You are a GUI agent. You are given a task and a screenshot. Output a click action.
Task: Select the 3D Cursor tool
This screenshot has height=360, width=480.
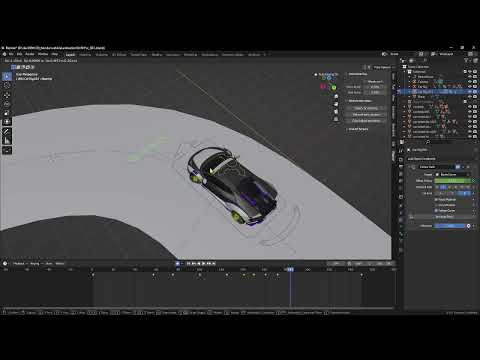click(7, 86)
